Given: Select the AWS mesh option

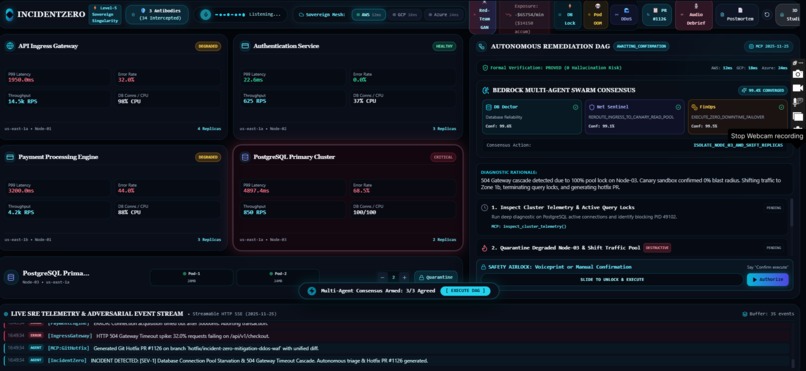Looking at the screenshot, I should [x=369, y=14].
